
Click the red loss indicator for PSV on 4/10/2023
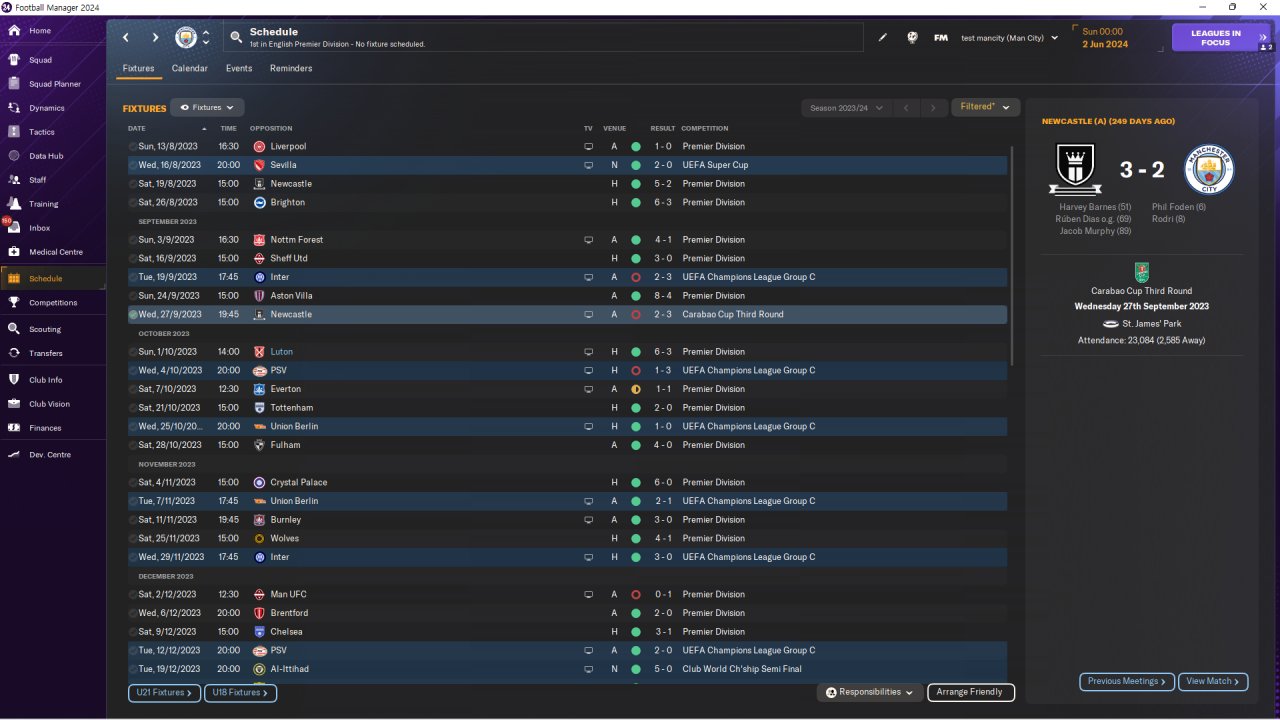click(x=636, y=371)
